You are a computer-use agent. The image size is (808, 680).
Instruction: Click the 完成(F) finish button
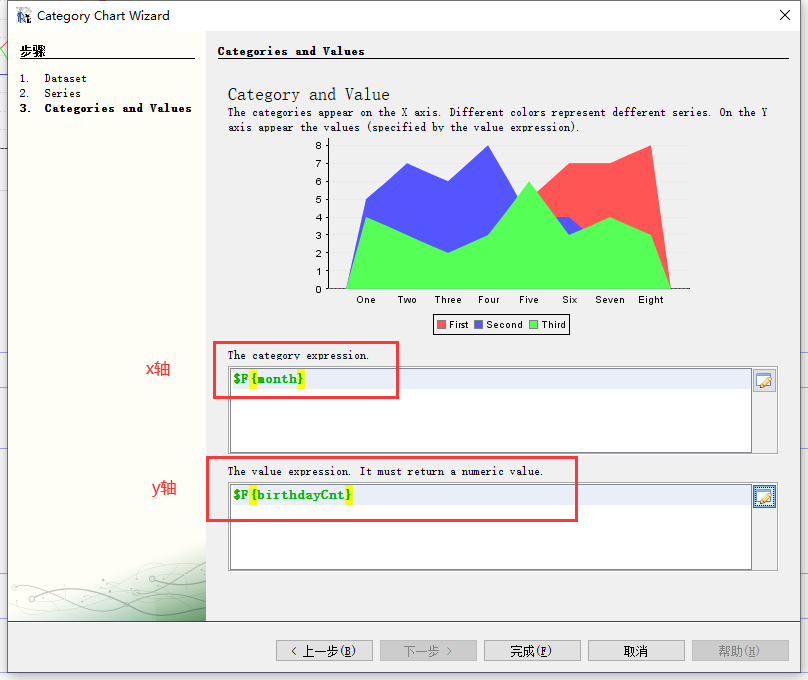(532, 651)
